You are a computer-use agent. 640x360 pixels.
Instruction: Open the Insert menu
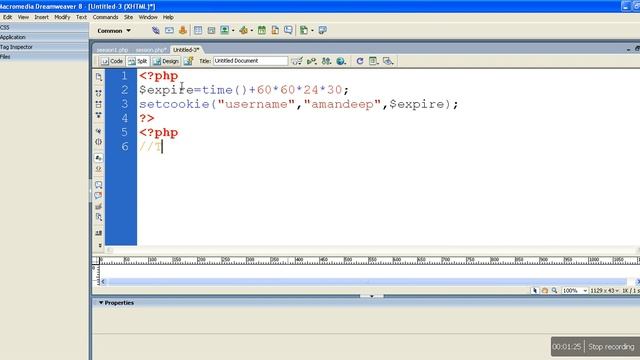(x=41, y=17)
